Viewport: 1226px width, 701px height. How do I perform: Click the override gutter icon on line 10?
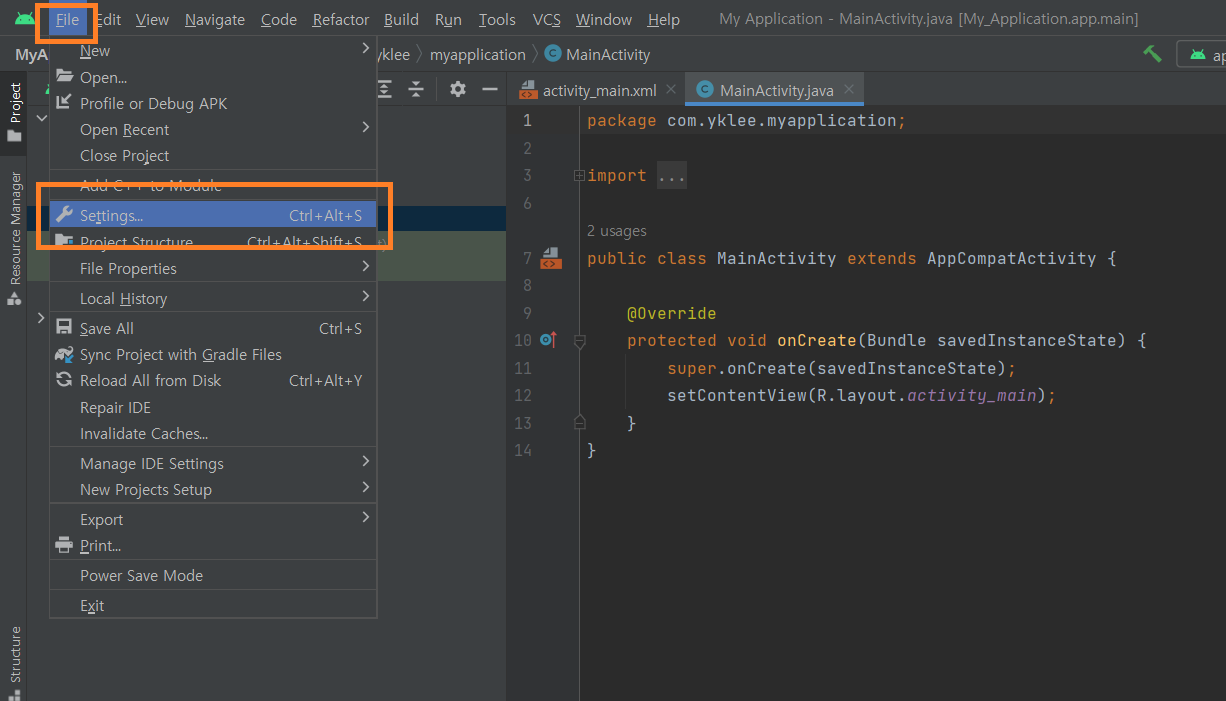point(548,340)
